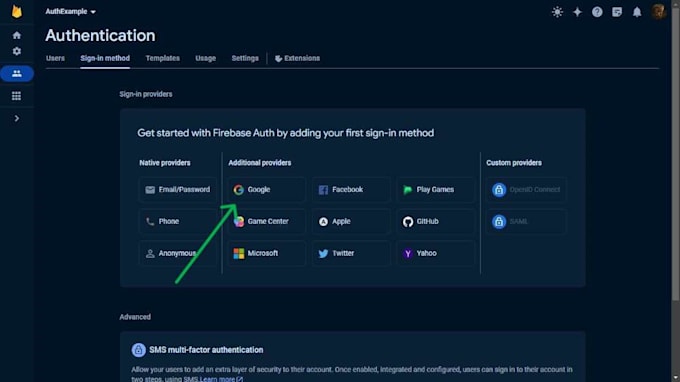Select the Authentication users icon in sidebar
Viewport: 680px width, 382px height.
pyautogui.click(x=17, y=73)
